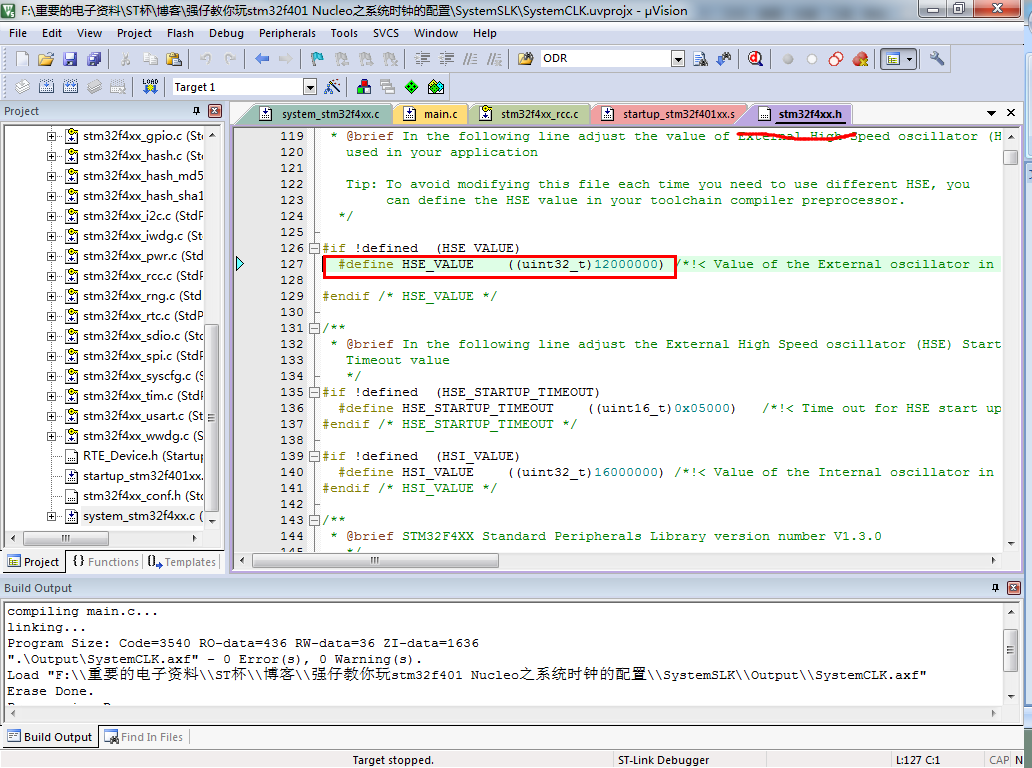Open the Project menu
This screenshot has height=768, width=1032.
point(134,33)
